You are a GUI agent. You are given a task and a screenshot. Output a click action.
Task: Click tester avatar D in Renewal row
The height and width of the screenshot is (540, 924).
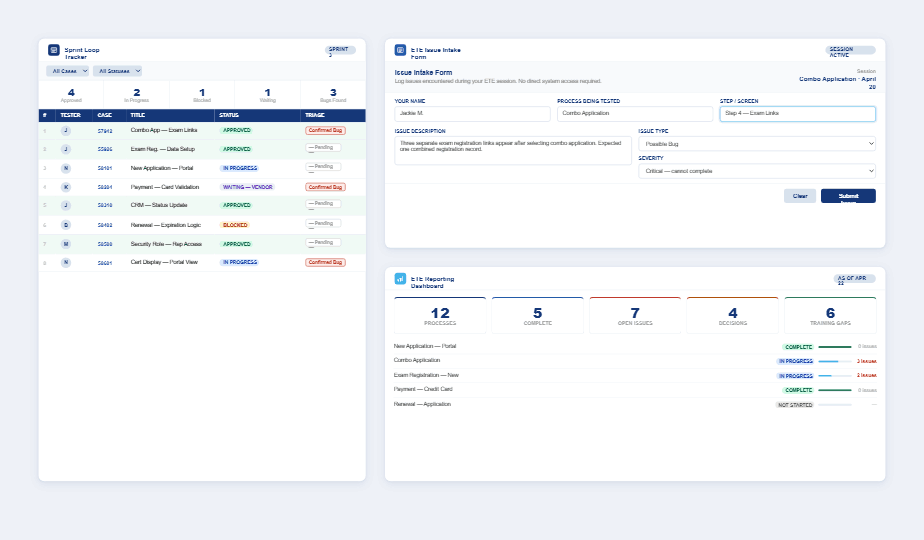tap(66, 225)
